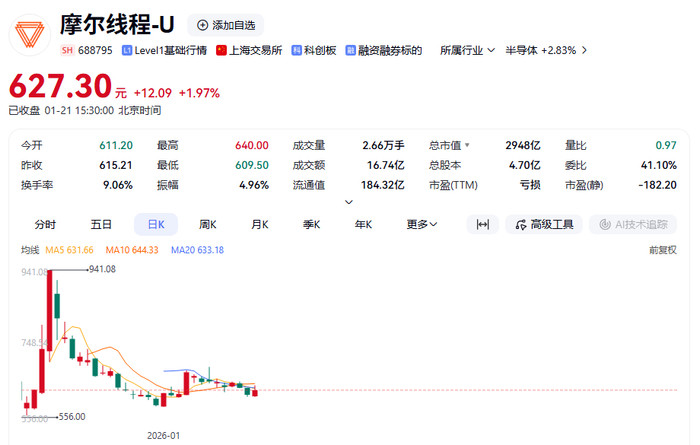Image resolution: width=700 pixels, height=445 pixels.
Task: Click the 2026-01 date label on the chart axis
Action: pyautogui.click(x=164, y=436)
